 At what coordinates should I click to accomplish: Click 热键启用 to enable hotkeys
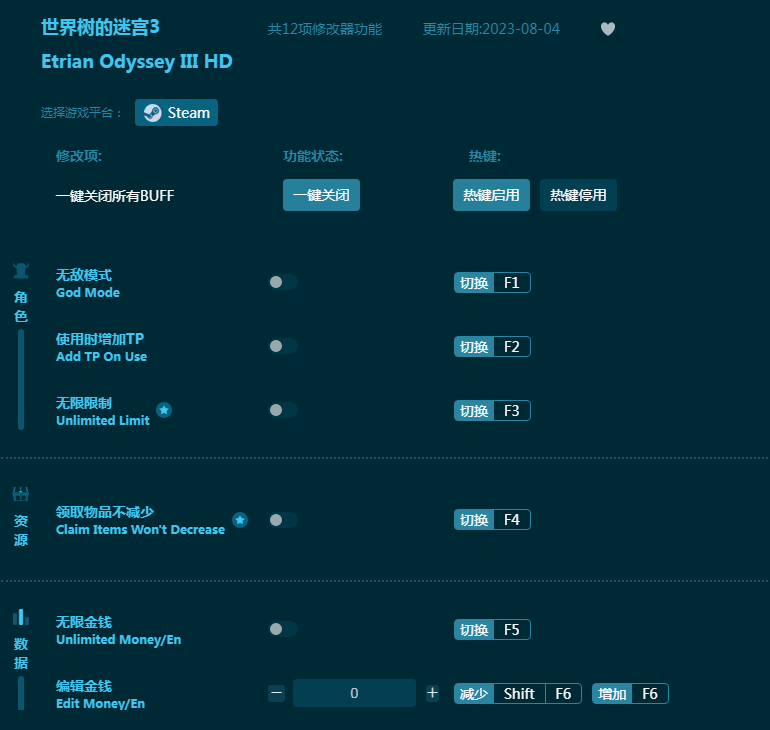[491, 195]
